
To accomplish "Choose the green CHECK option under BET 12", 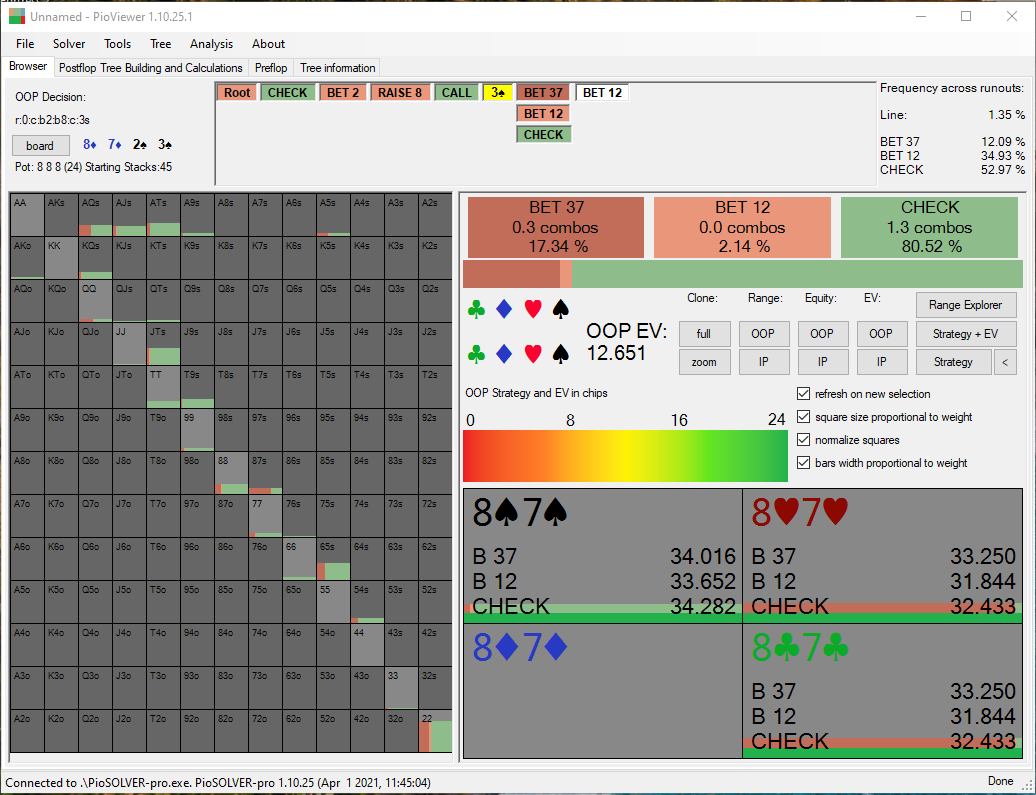I will point(543,135).
